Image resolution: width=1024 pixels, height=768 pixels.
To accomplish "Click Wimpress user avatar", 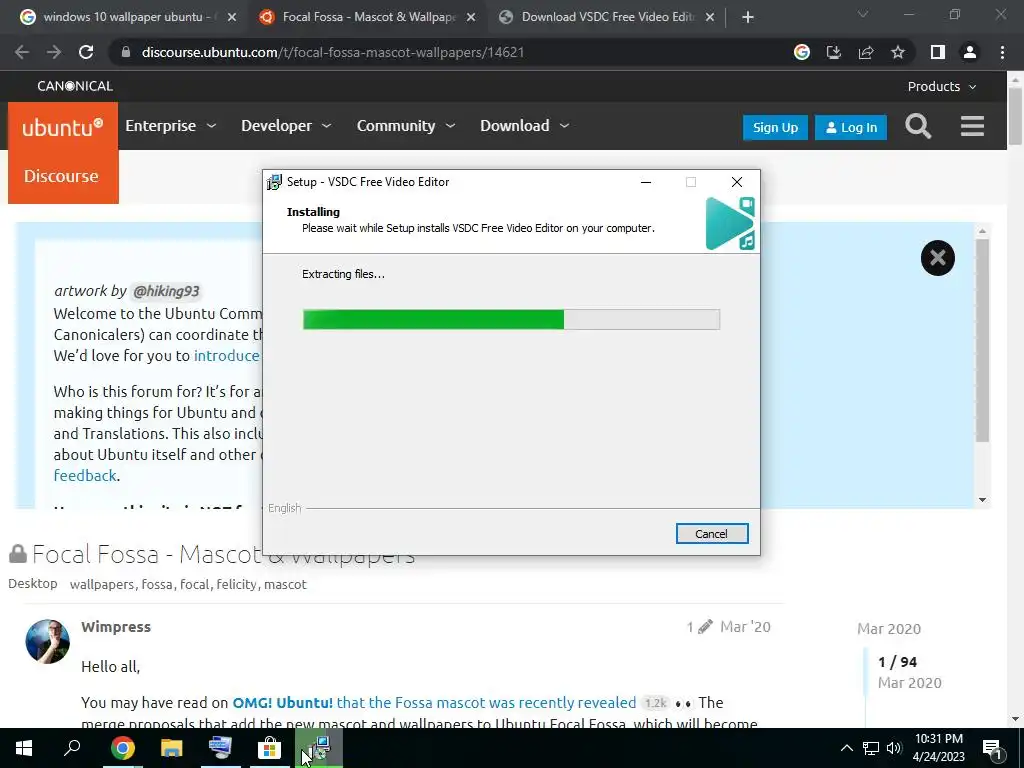I will click(48, 641).
